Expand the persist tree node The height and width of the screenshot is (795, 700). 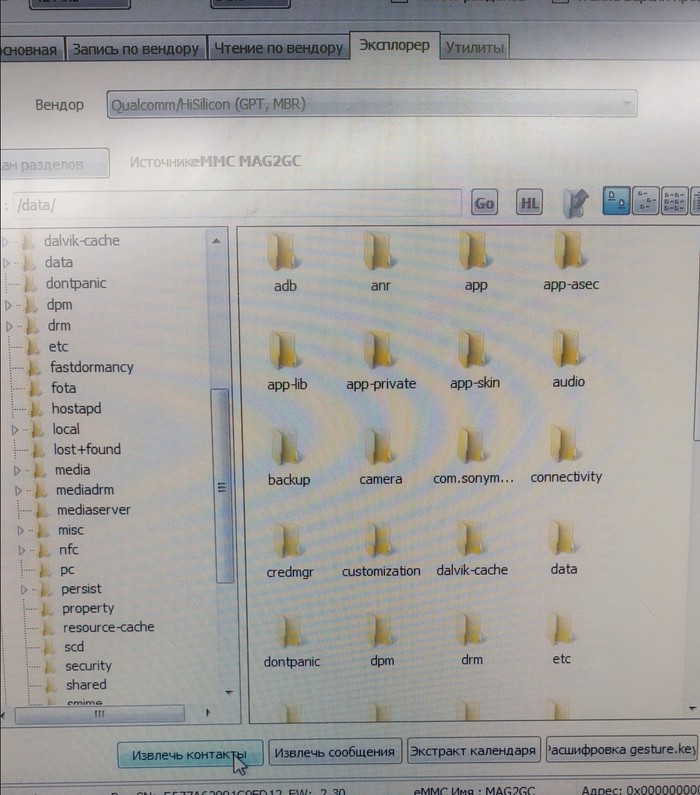22,590
